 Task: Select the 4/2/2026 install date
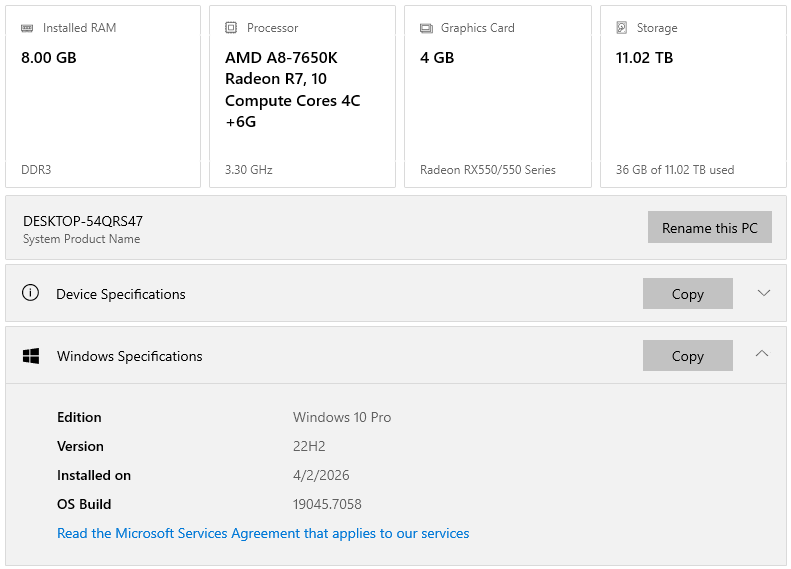(x=321, y=475)
